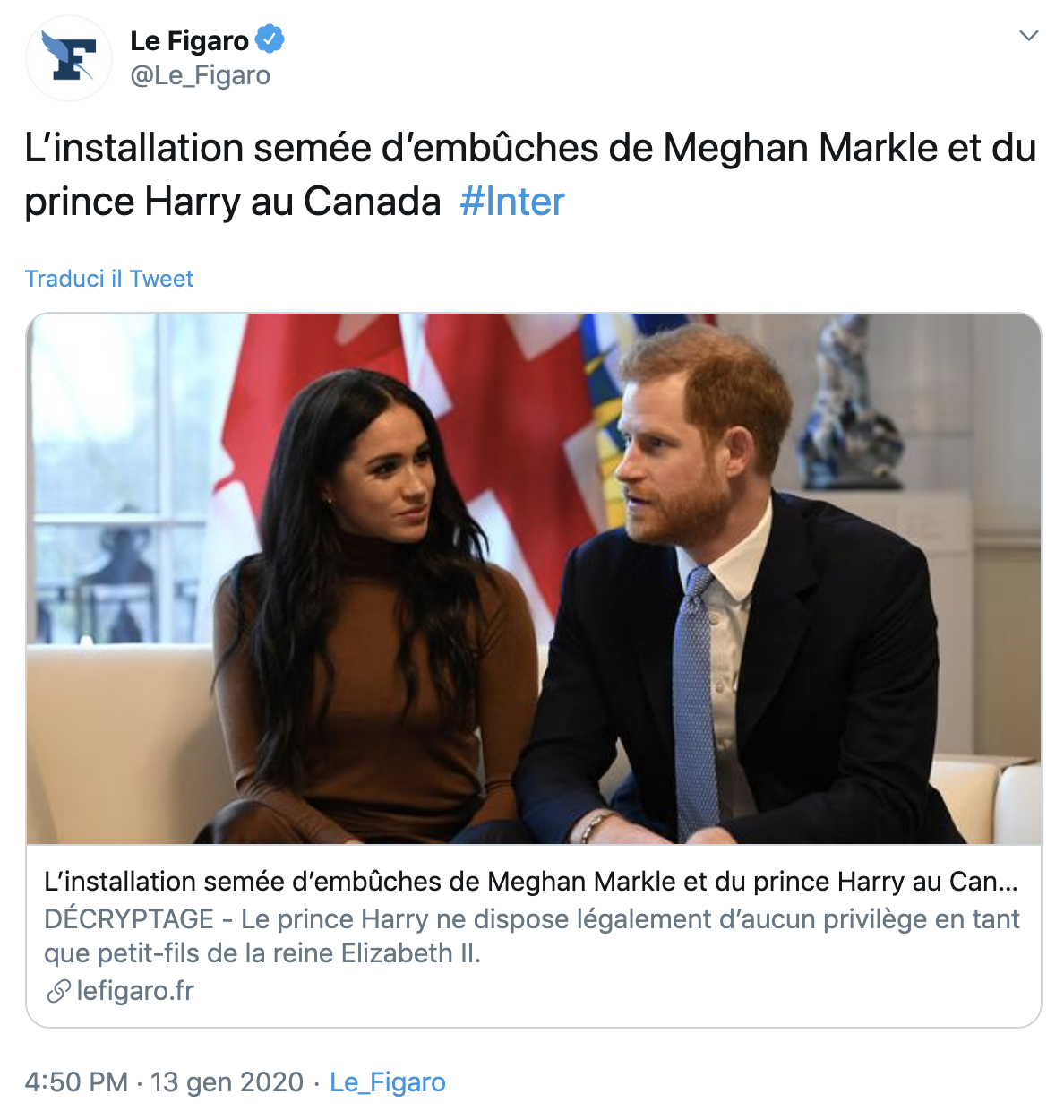Click the chain link icon beside lefigaro.fr

(x=58, y=991)
